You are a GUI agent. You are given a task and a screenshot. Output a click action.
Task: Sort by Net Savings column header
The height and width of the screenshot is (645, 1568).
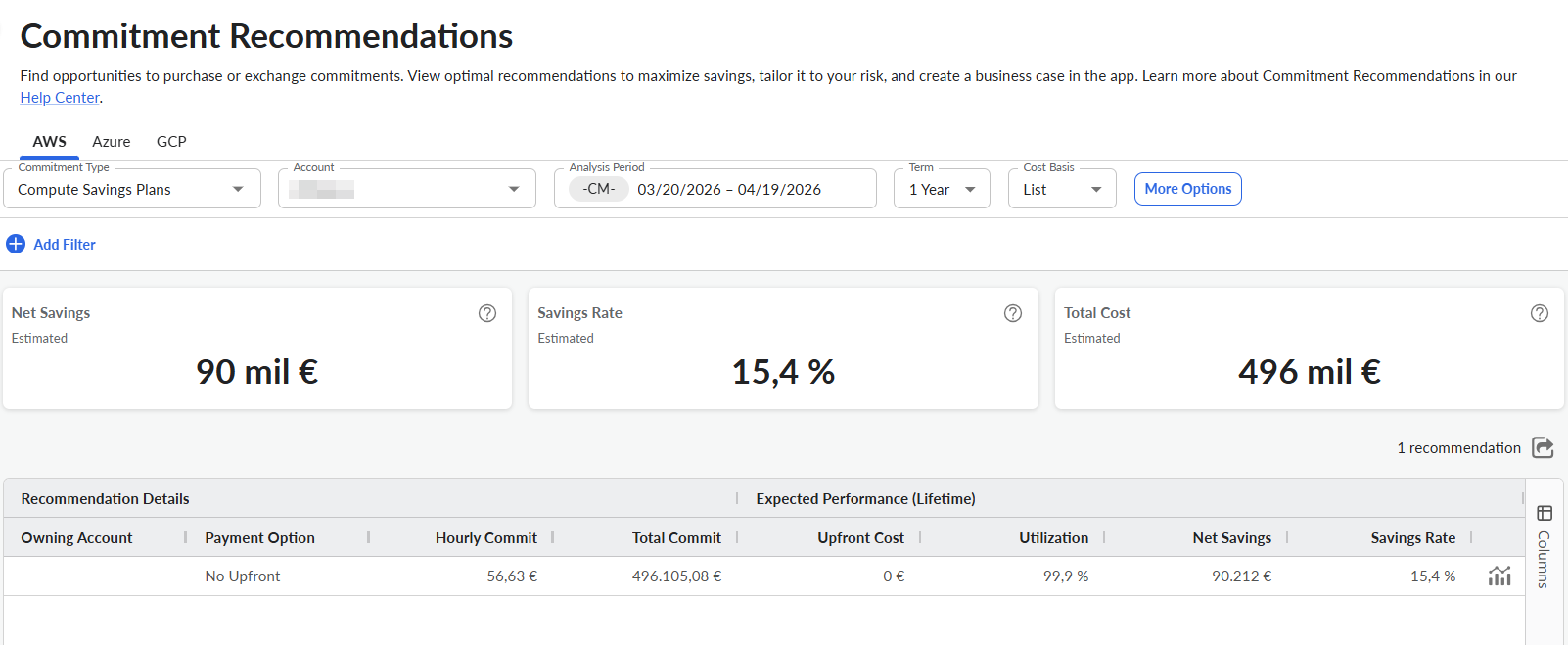pos(1232,537)
